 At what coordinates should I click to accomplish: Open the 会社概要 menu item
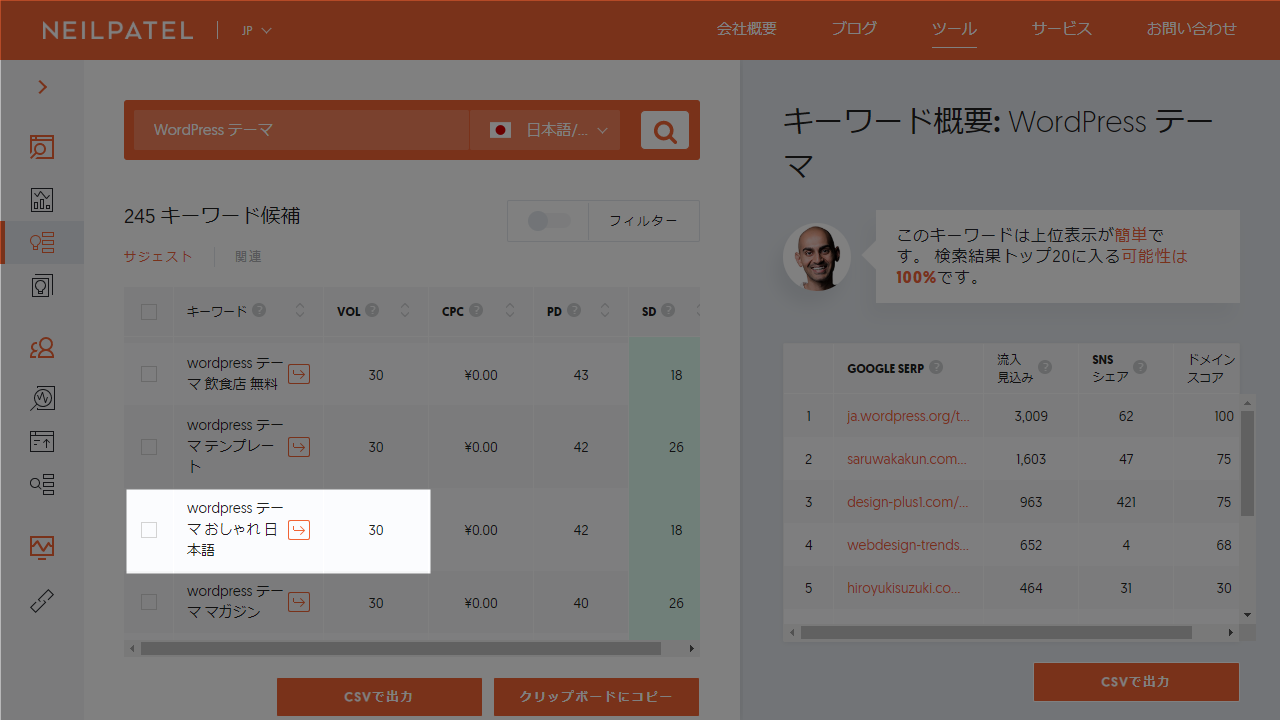pyautogui.click(x=746, y=29)
